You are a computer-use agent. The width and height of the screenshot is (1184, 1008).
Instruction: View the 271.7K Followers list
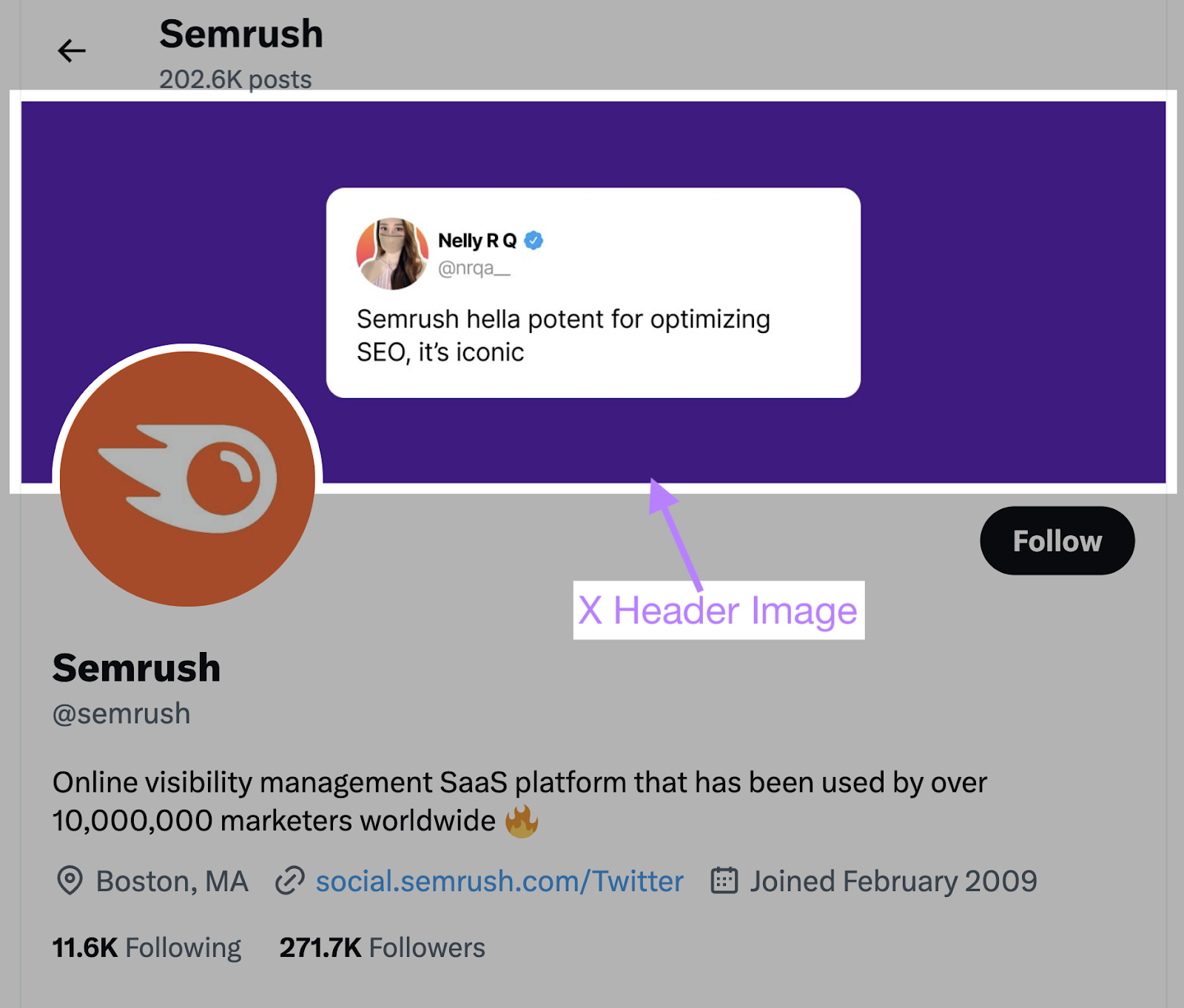tap(382, 947)
